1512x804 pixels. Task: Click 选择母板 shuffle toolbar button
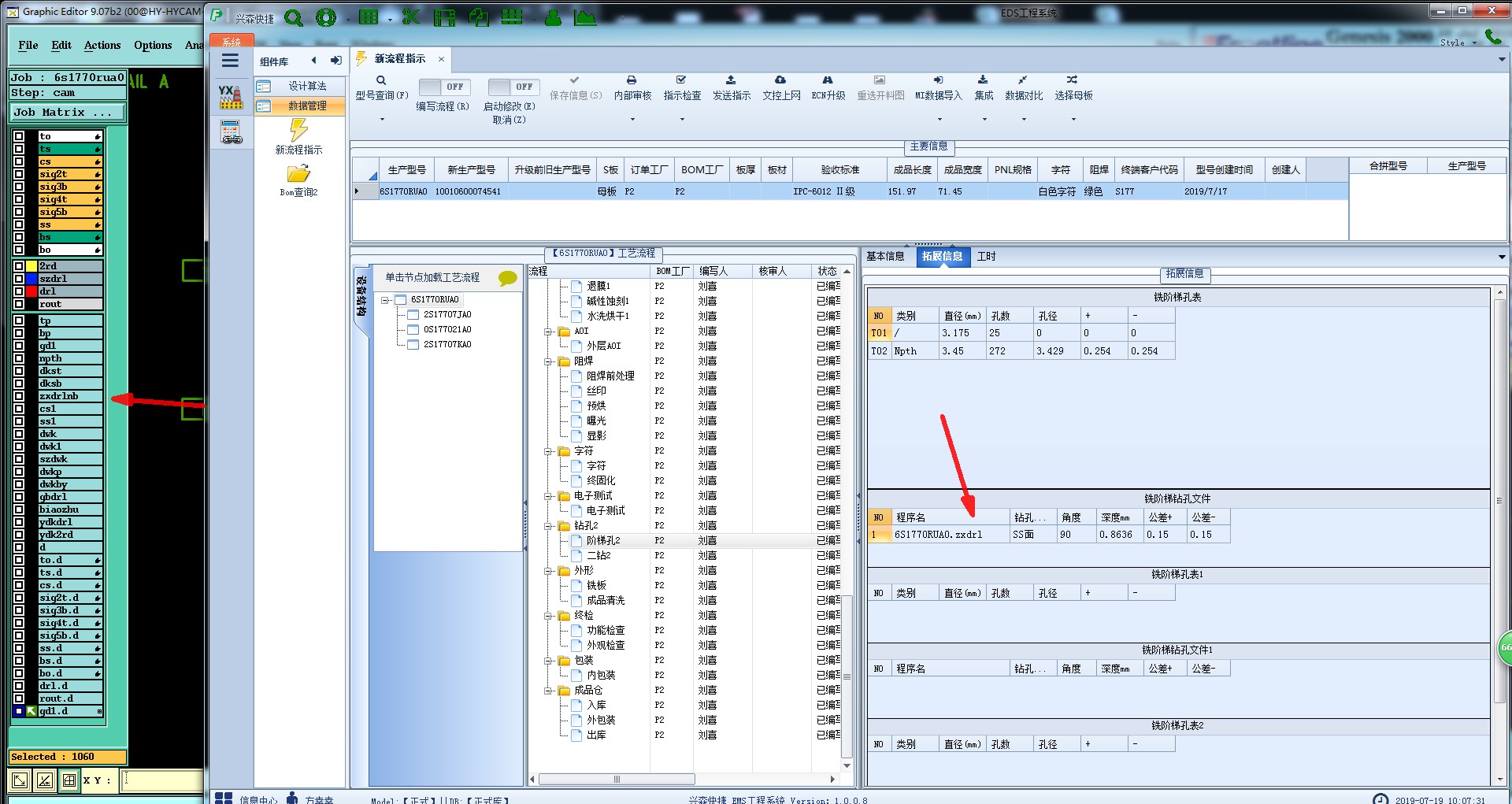(x=1073, y=87)
